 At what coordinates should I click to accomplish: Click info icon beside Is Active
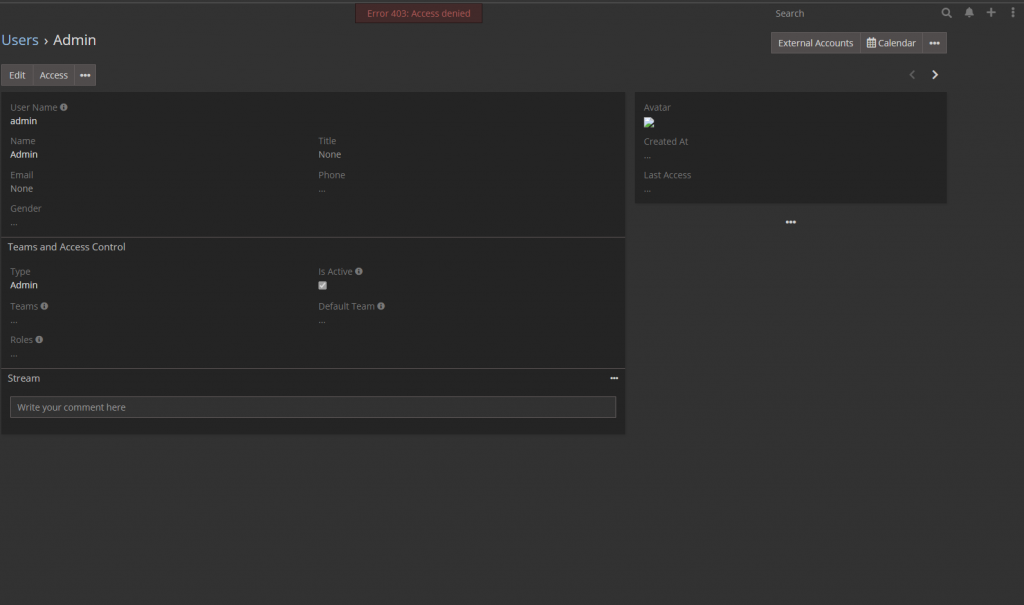coord(359,271)
